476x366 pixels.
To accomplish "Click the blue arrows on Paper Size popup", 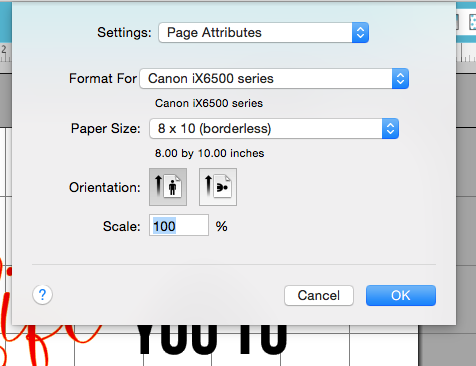I will click(x=390, y=129).
